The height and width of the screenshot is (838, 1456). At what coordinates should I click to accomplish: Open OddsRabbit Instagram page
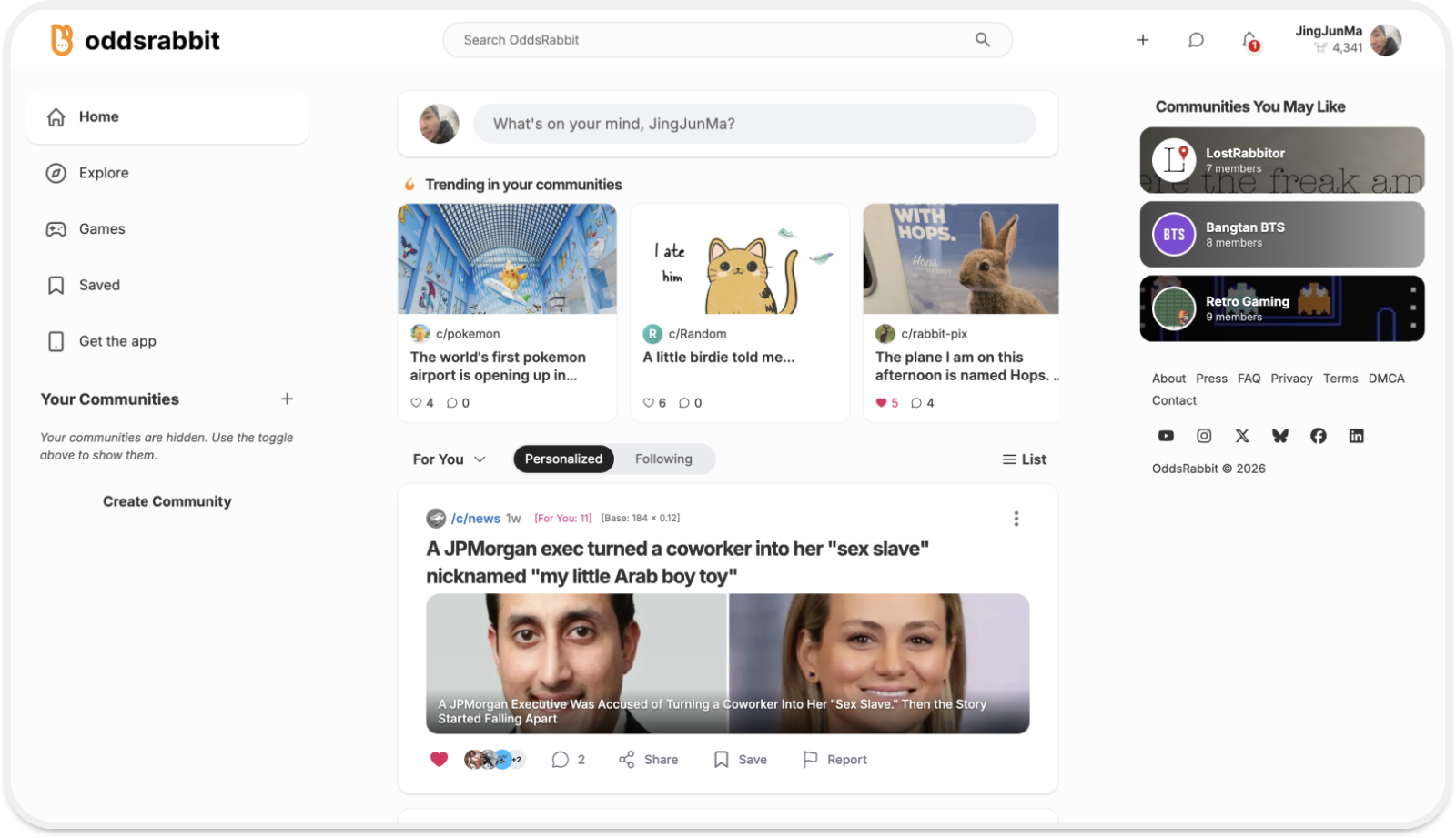pyautogui.click(x=1204, y=436)
